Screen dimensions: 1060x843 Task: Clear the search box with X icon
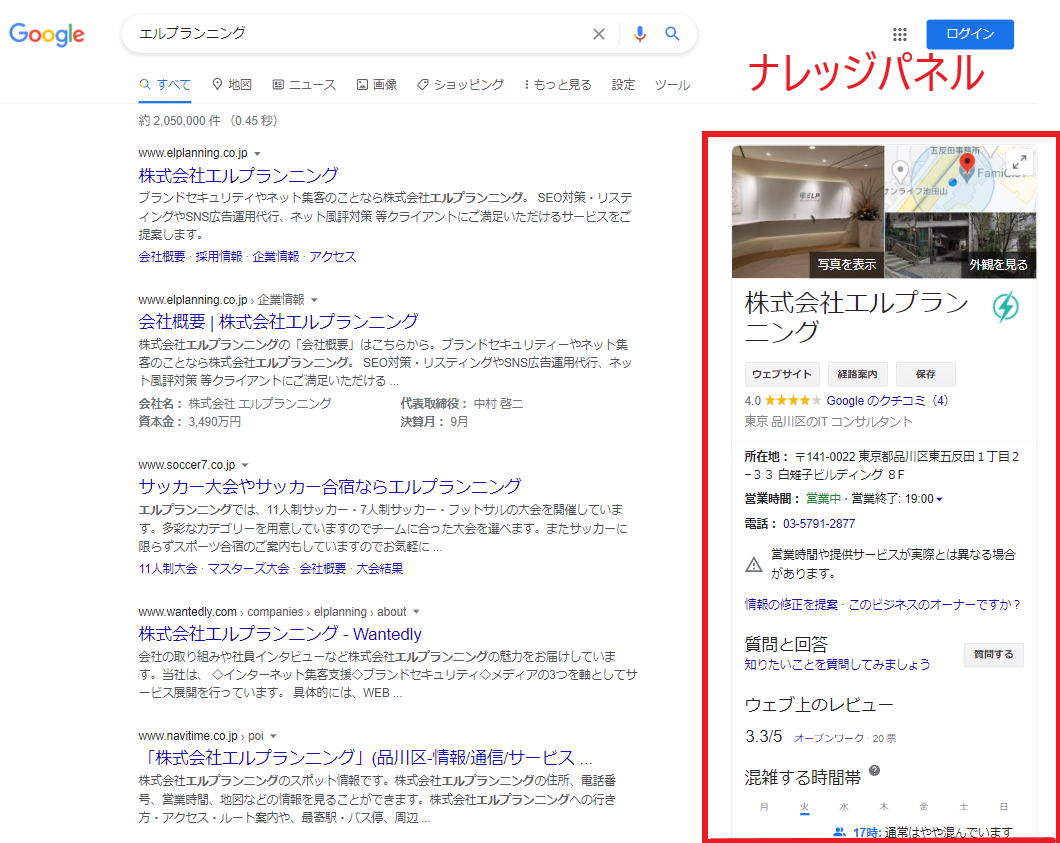(x=599, y=34)
